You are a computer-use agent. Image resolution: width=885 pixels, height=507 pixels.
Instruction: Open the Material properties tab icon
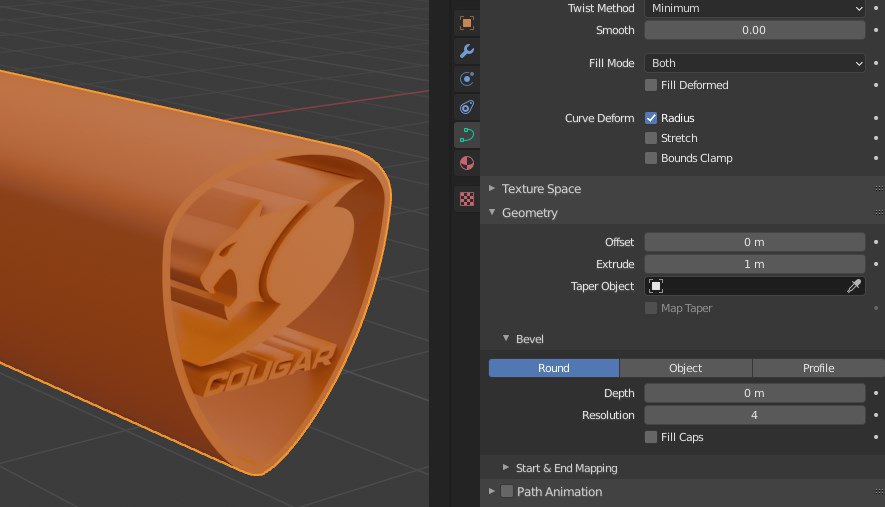pos(467,163)
